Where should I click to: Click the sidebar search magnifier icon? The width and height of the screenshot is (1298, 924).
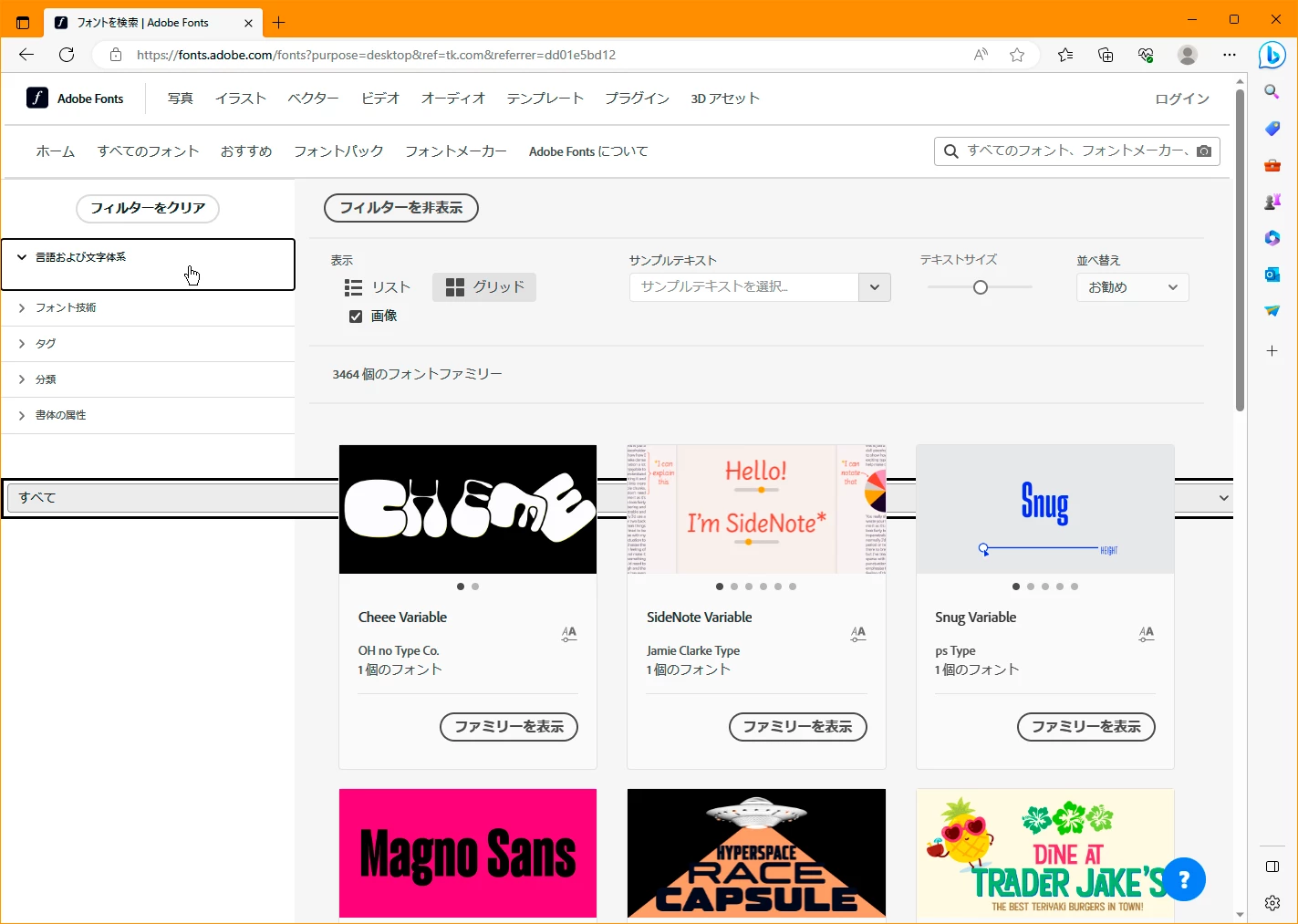click(x=1272, y=91)
